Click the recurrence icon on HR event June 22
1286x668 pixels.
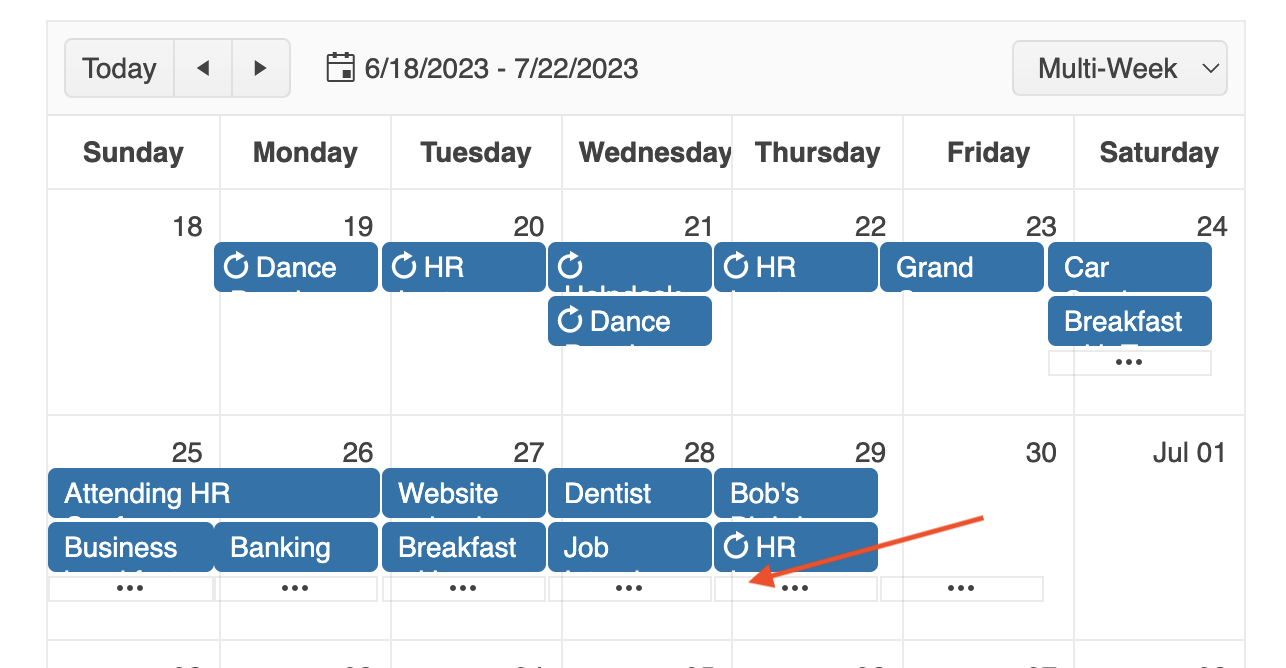(x=737, y=267)
